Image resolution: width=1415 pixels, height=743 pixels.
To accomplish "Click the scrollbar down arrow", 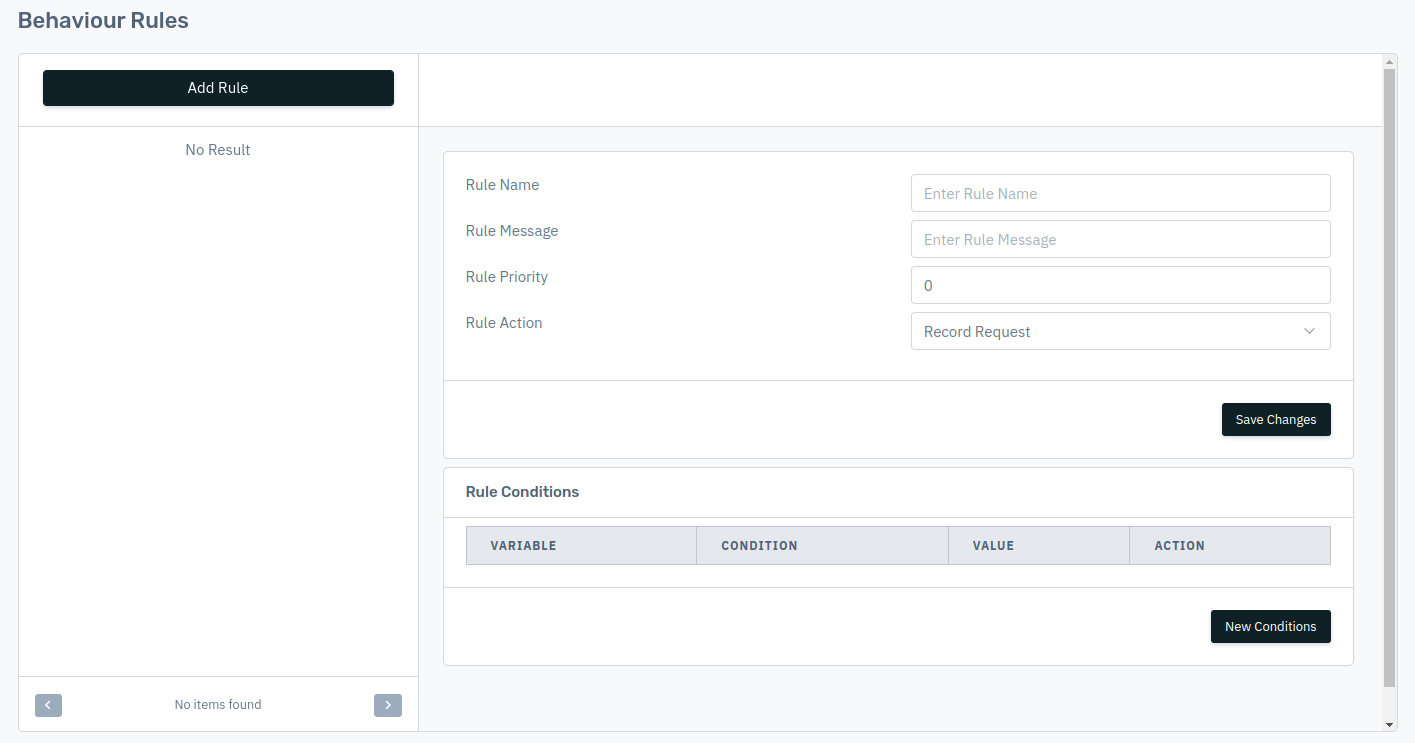I will click(1390, 724).
